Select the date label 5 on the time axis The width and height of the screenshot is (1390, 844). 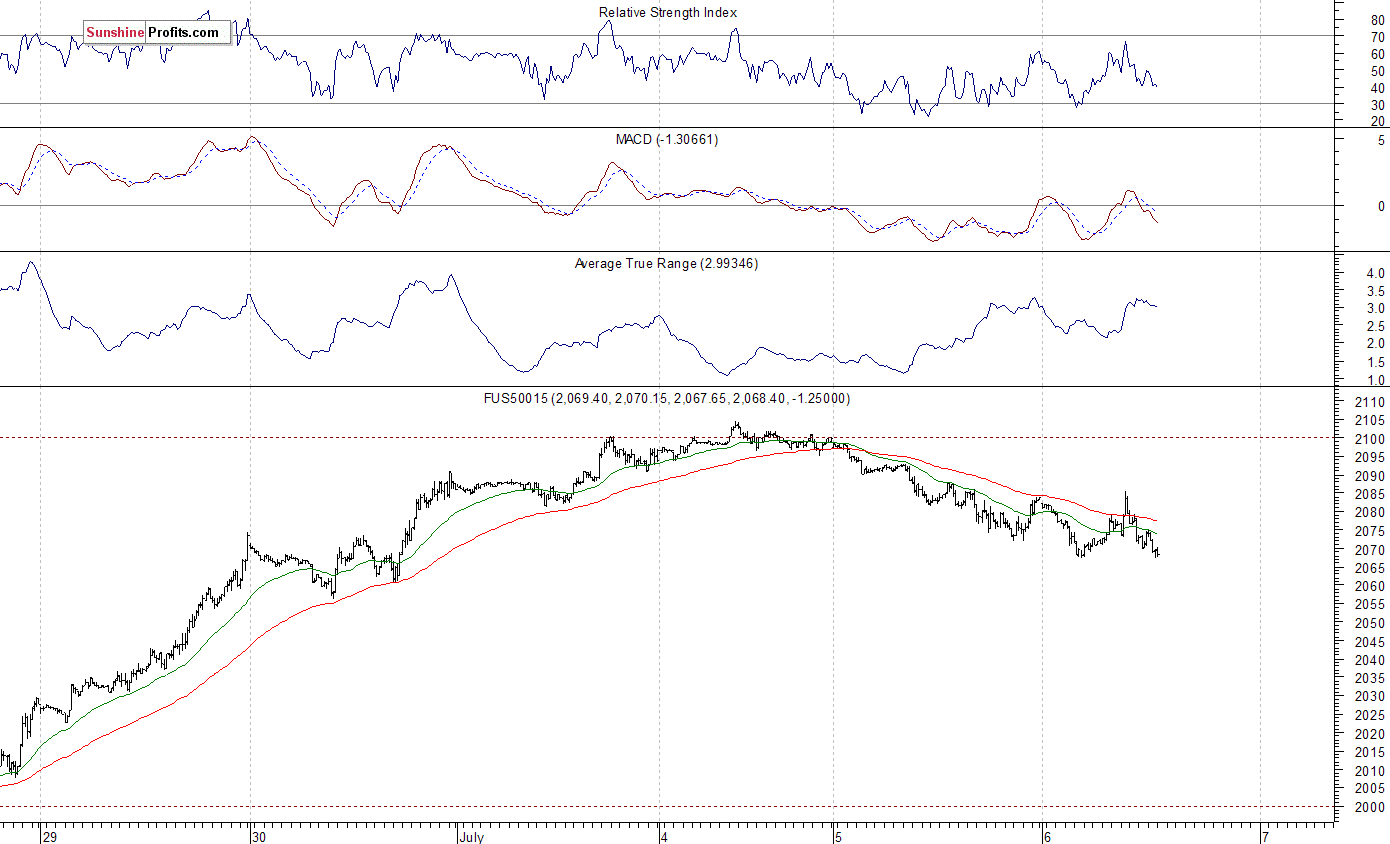(840, 835)
